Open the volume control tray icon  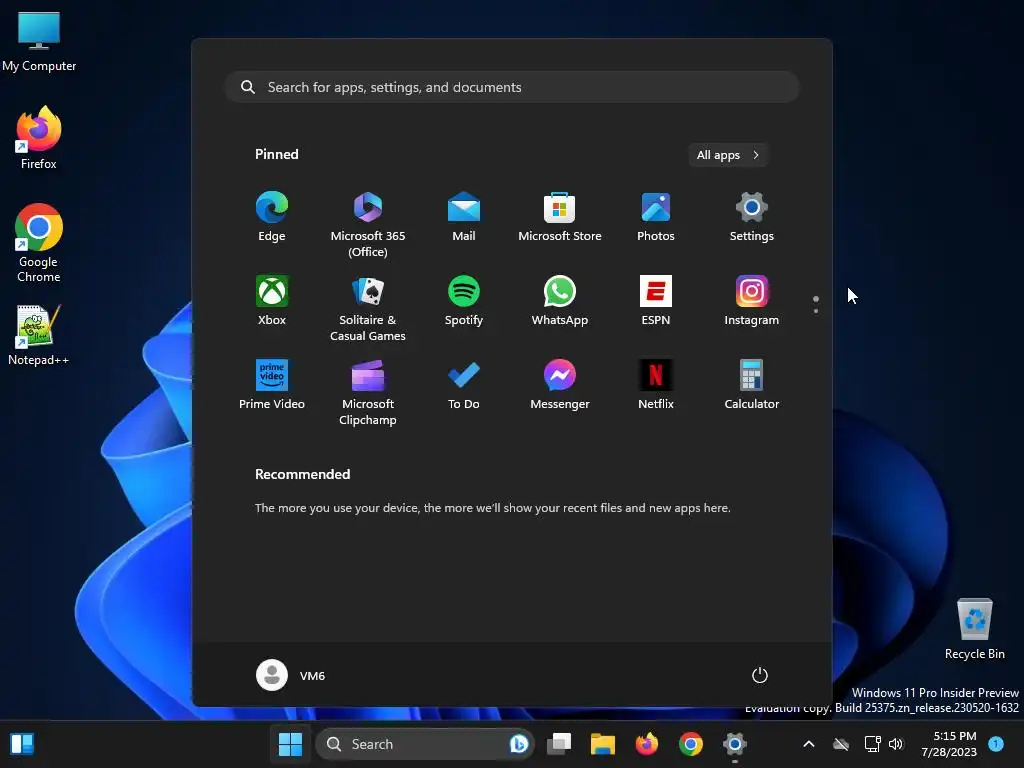pyautogui.click(x=896, y=744)
